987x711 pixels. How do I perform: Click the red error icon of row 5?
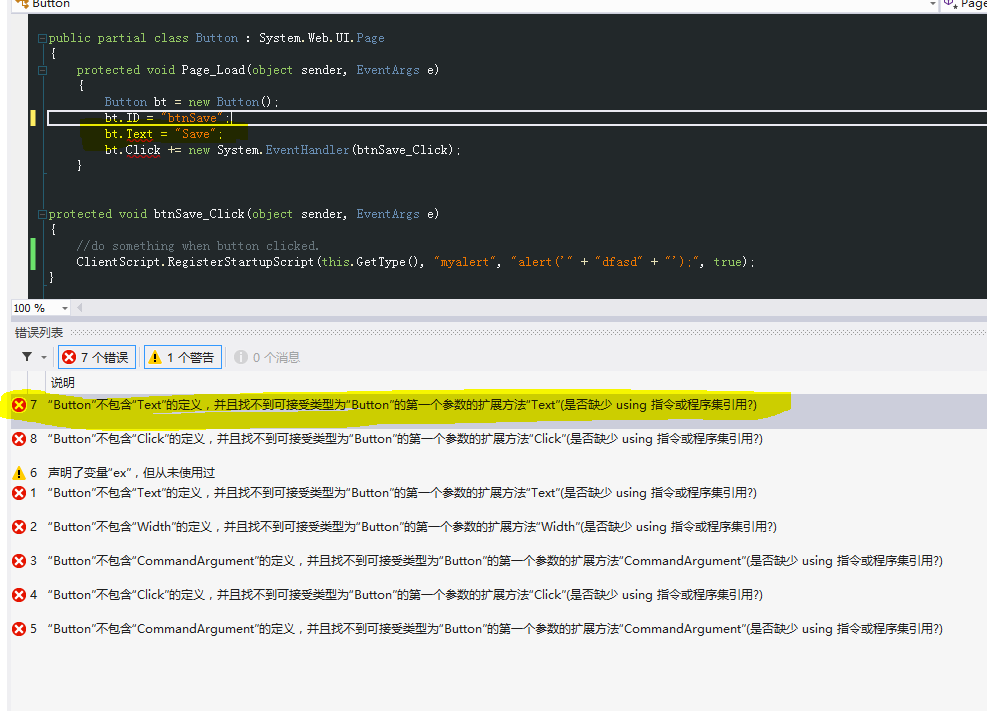point(19,629)
